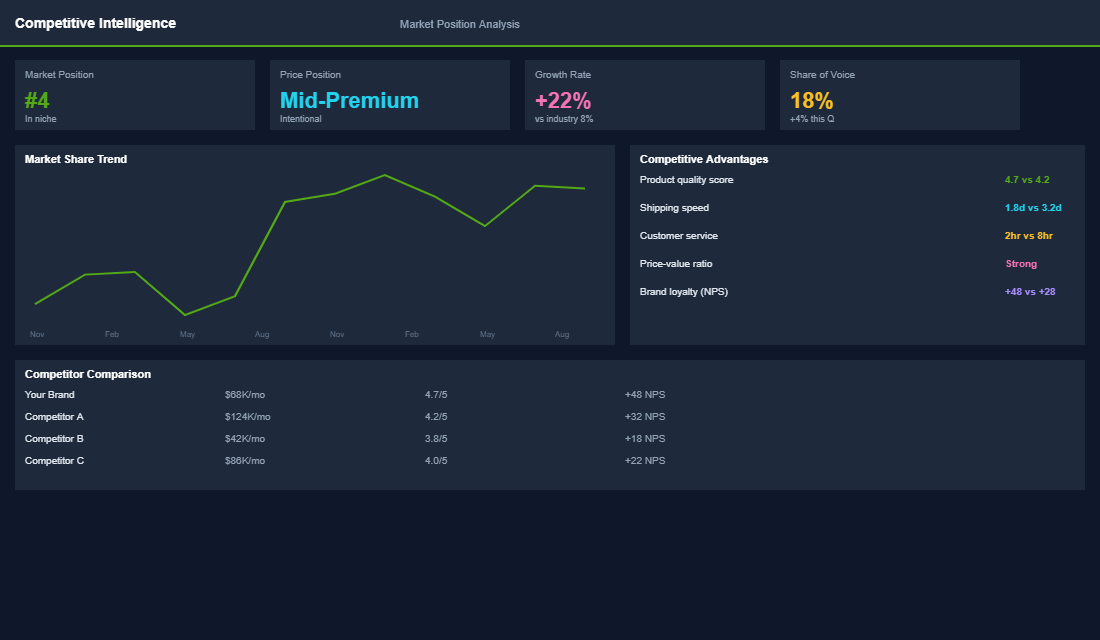Click the Brand loyalty NPS +48 value
This screenshot has width=1100, height=640.
pyautogui.click(x=1029, y=291)
